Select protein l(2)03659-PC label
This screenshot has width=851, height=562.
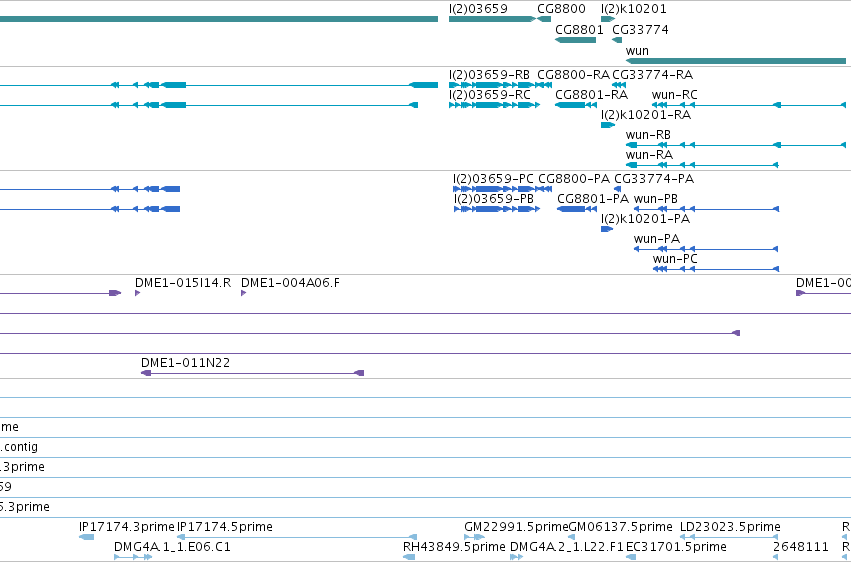coord(493,178)
